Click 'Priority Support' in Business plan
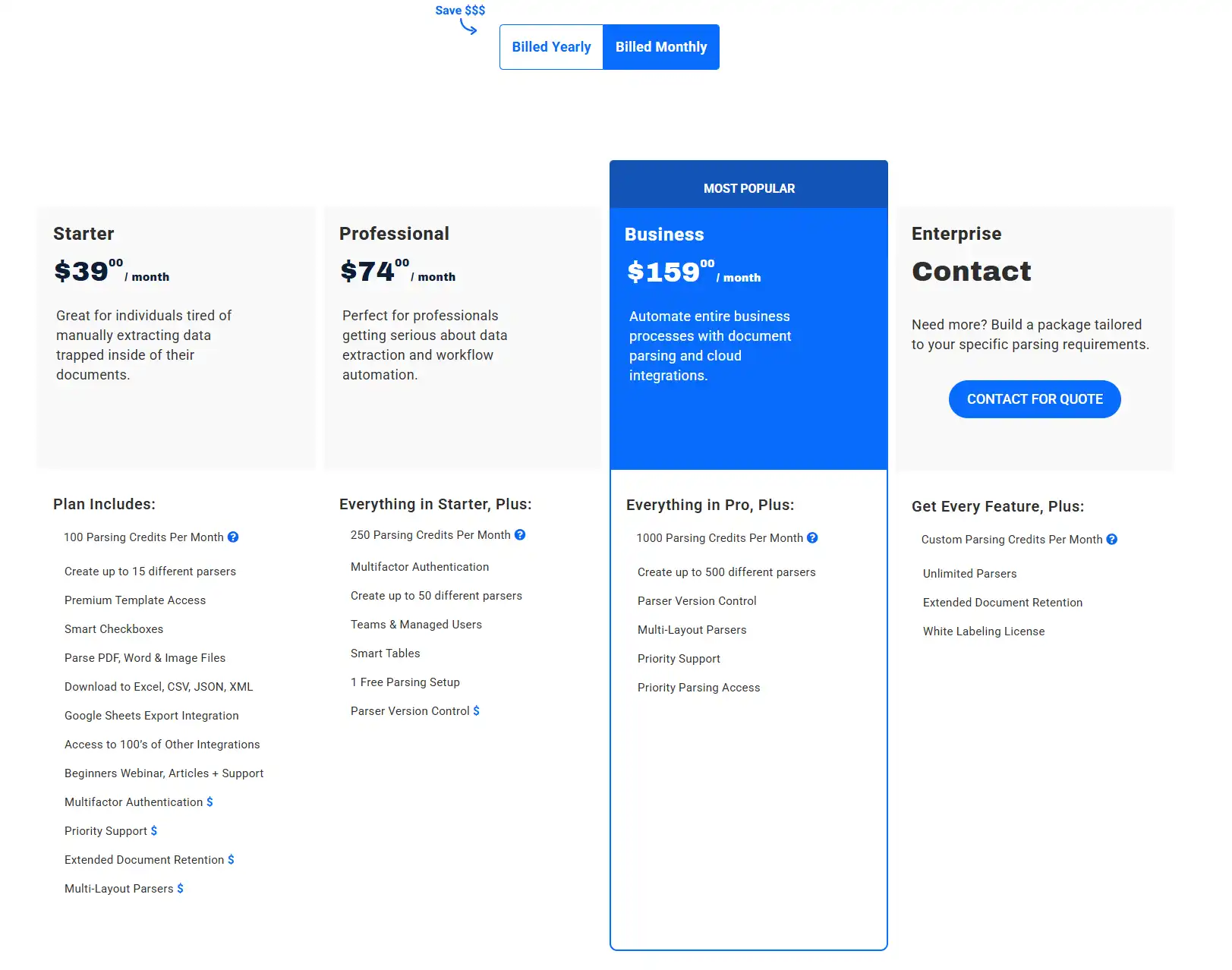This screenshot has height=970, width=1232. point(679,659)
